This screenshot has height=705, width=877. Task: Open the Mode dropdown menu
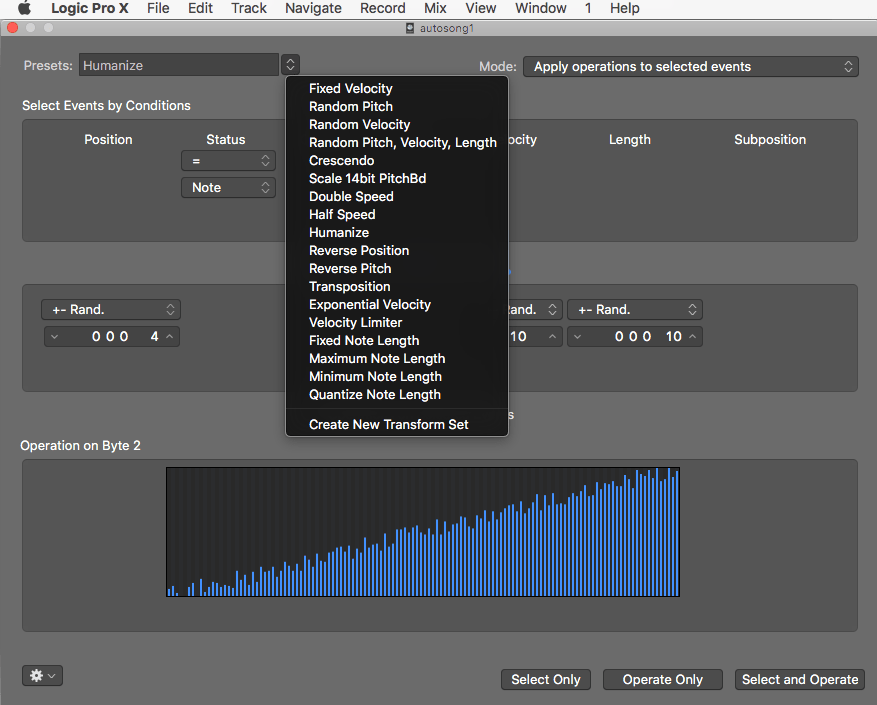pyautogui.click(x=691, y=67)
